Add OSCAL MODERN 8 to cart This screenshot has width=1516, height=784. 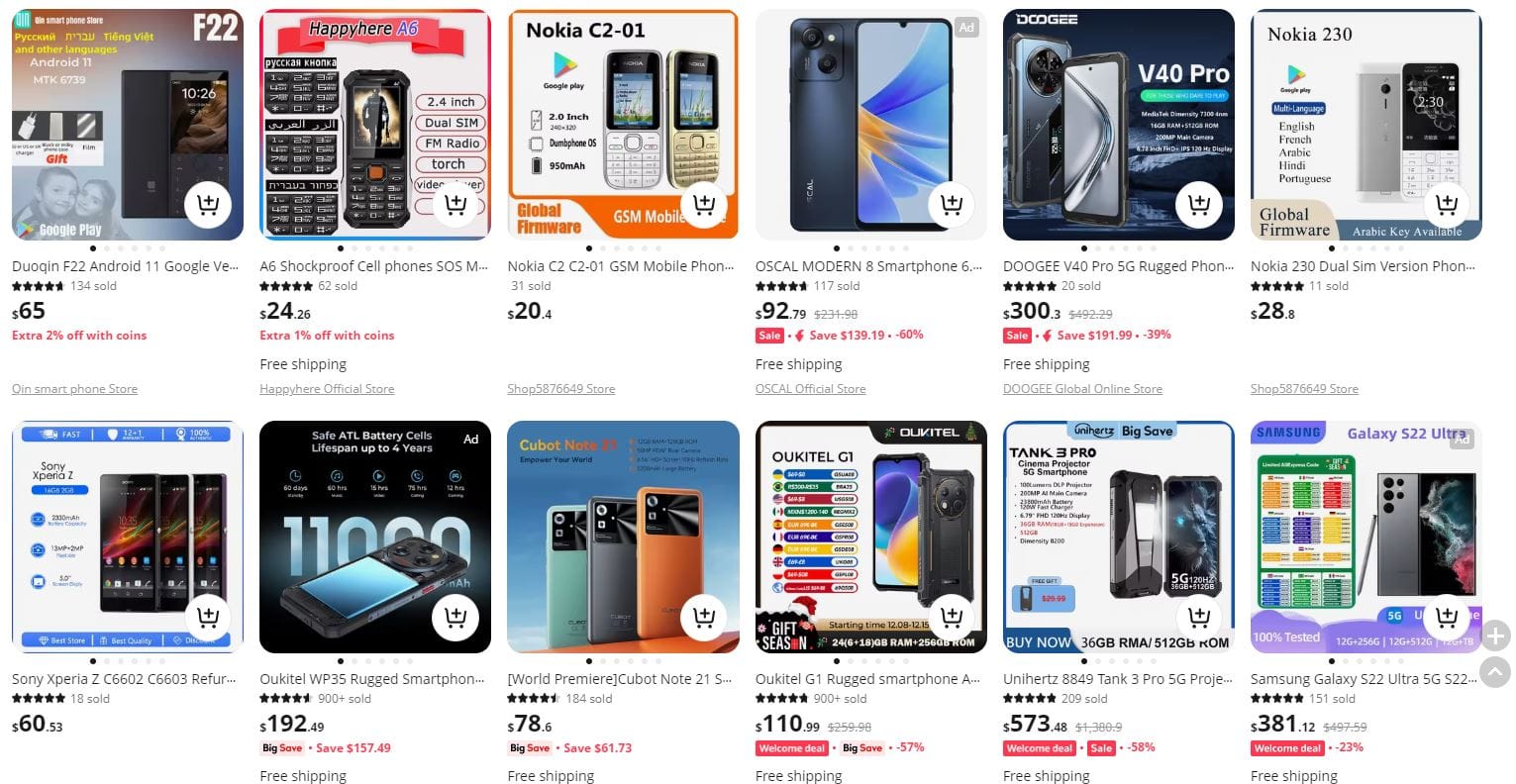[x=952, y=205]
